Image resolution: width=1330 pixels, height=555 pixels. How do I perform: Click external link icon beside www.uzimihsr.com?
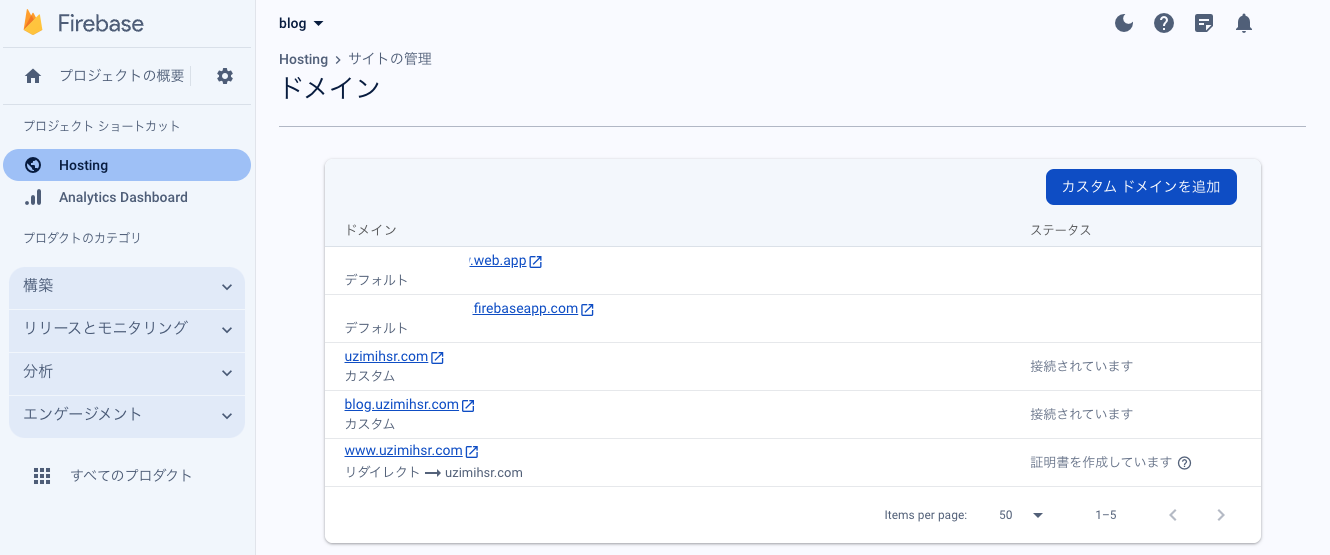[472, 452]
